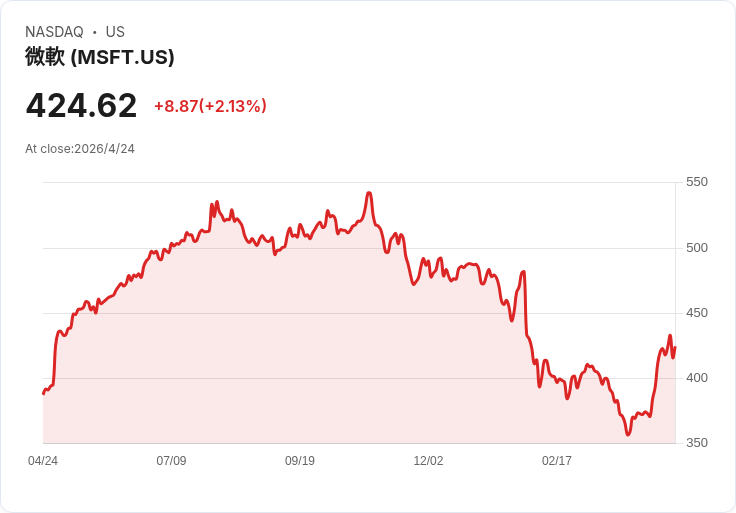Click the US market label
Viewport: 736px width, 513px height.
[x=115, y=32]
